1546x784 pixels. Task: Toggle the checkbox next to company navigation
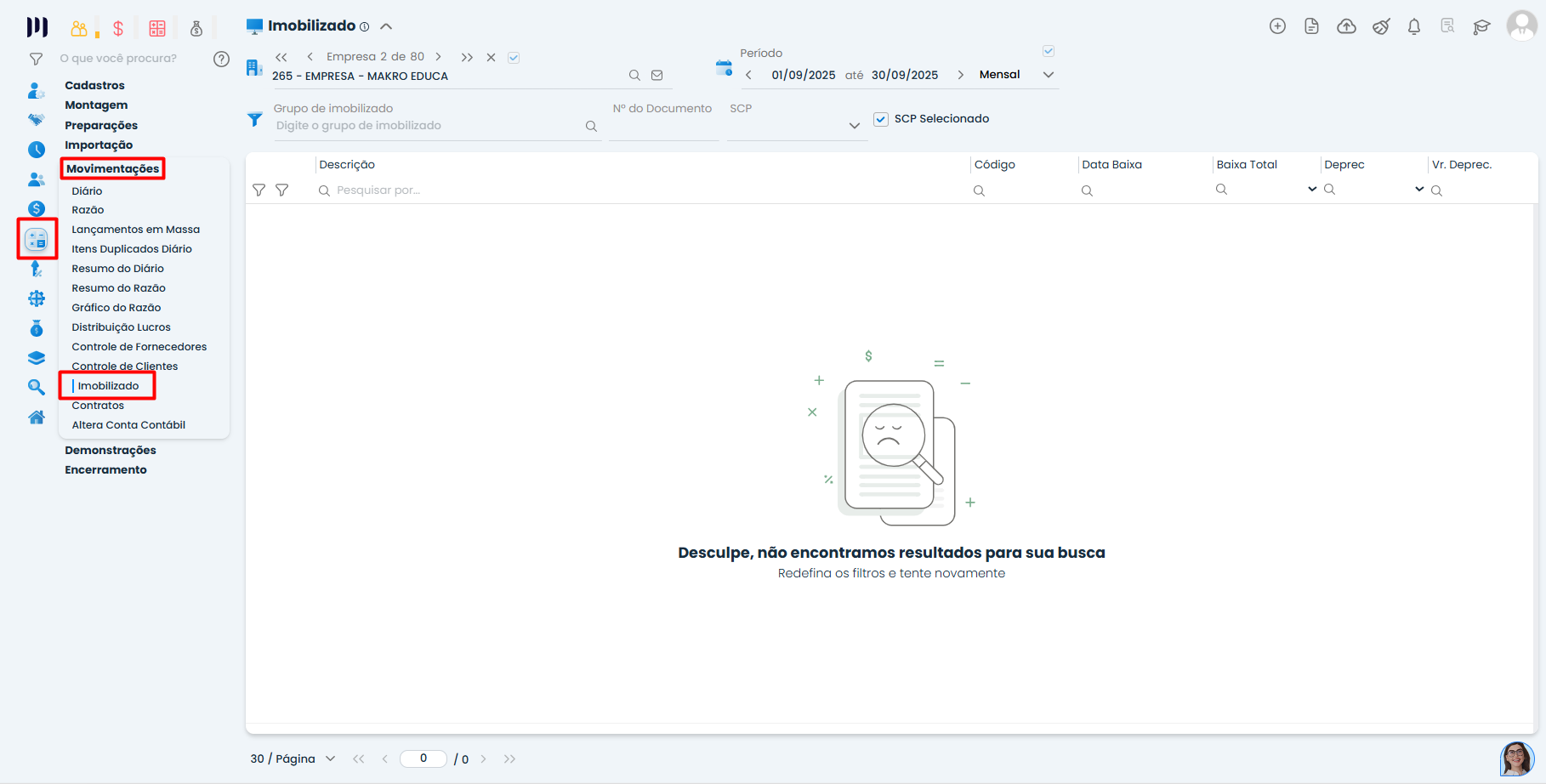tap(514, 58)
